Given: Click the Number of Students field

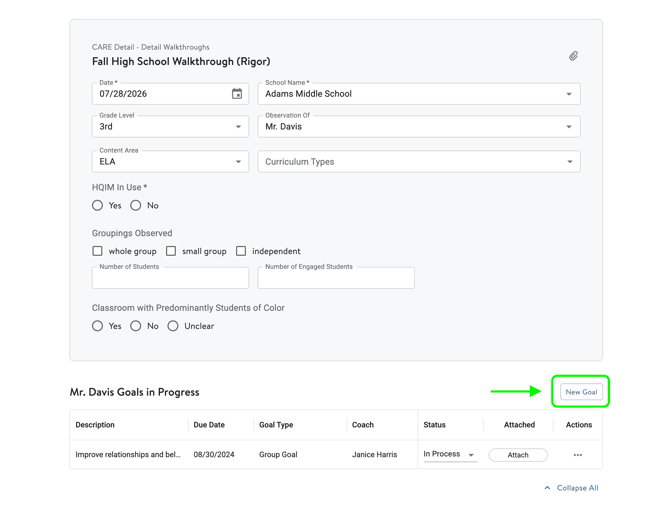Looking at the screenshot, I should click(x=170, y=278).
